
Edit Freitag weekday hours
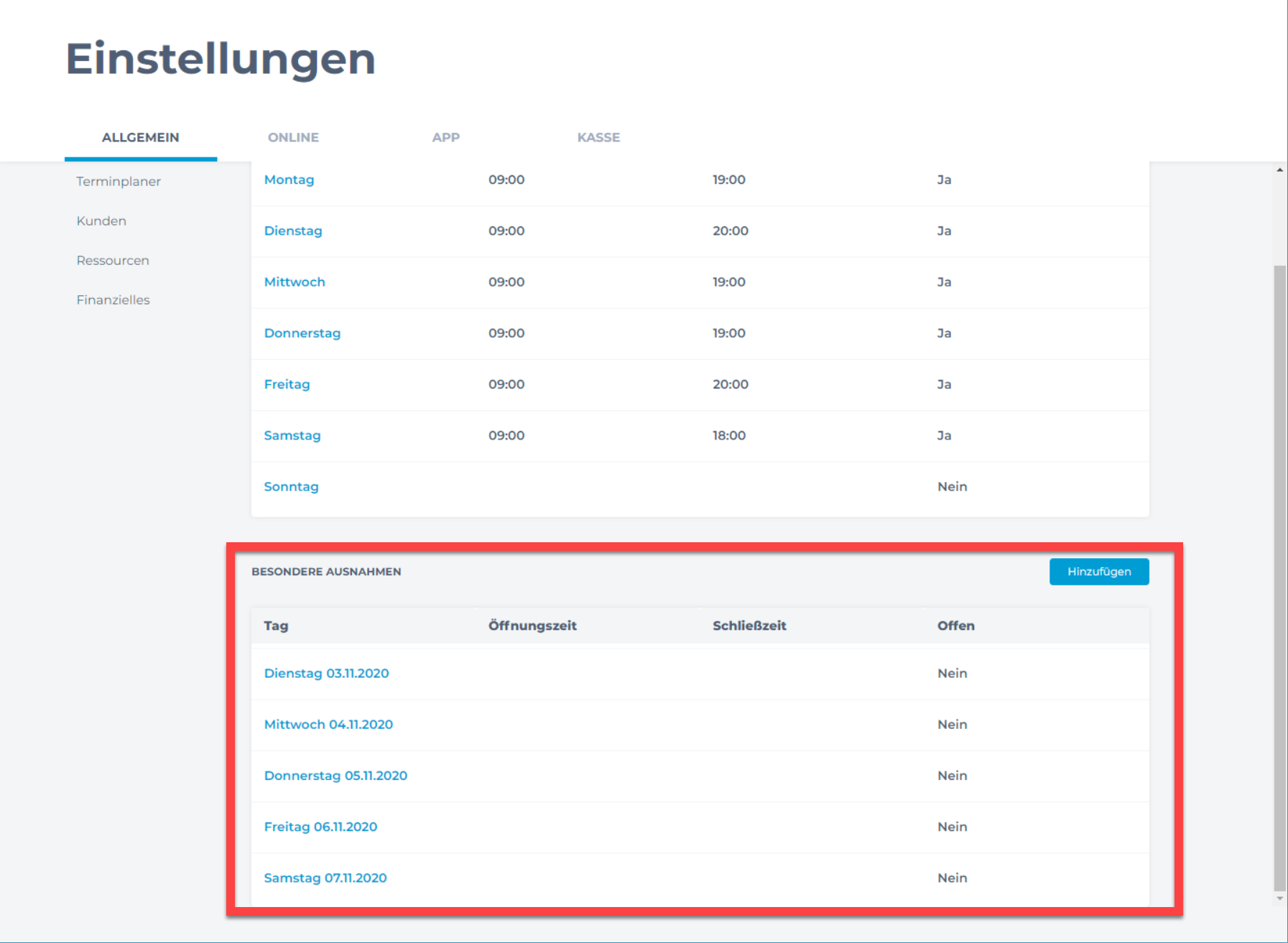pos(287,384)
